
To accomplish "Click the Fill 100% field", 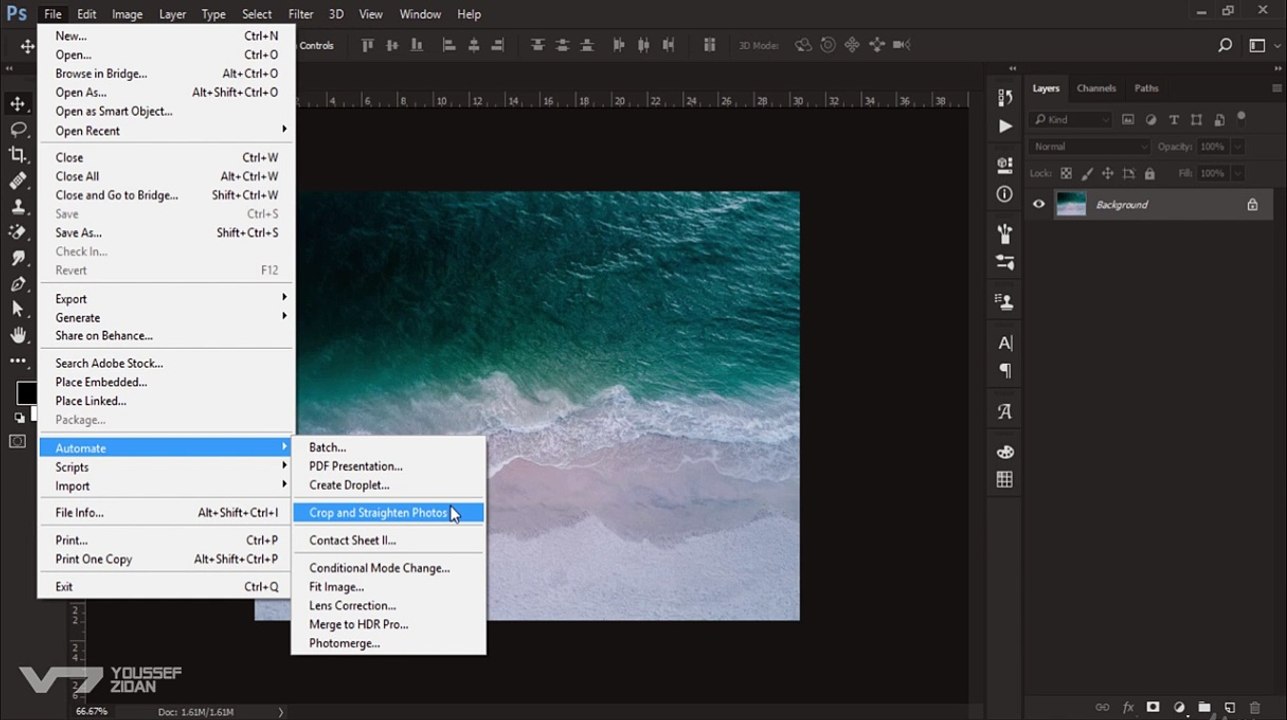I will [x=1212, y=173].
